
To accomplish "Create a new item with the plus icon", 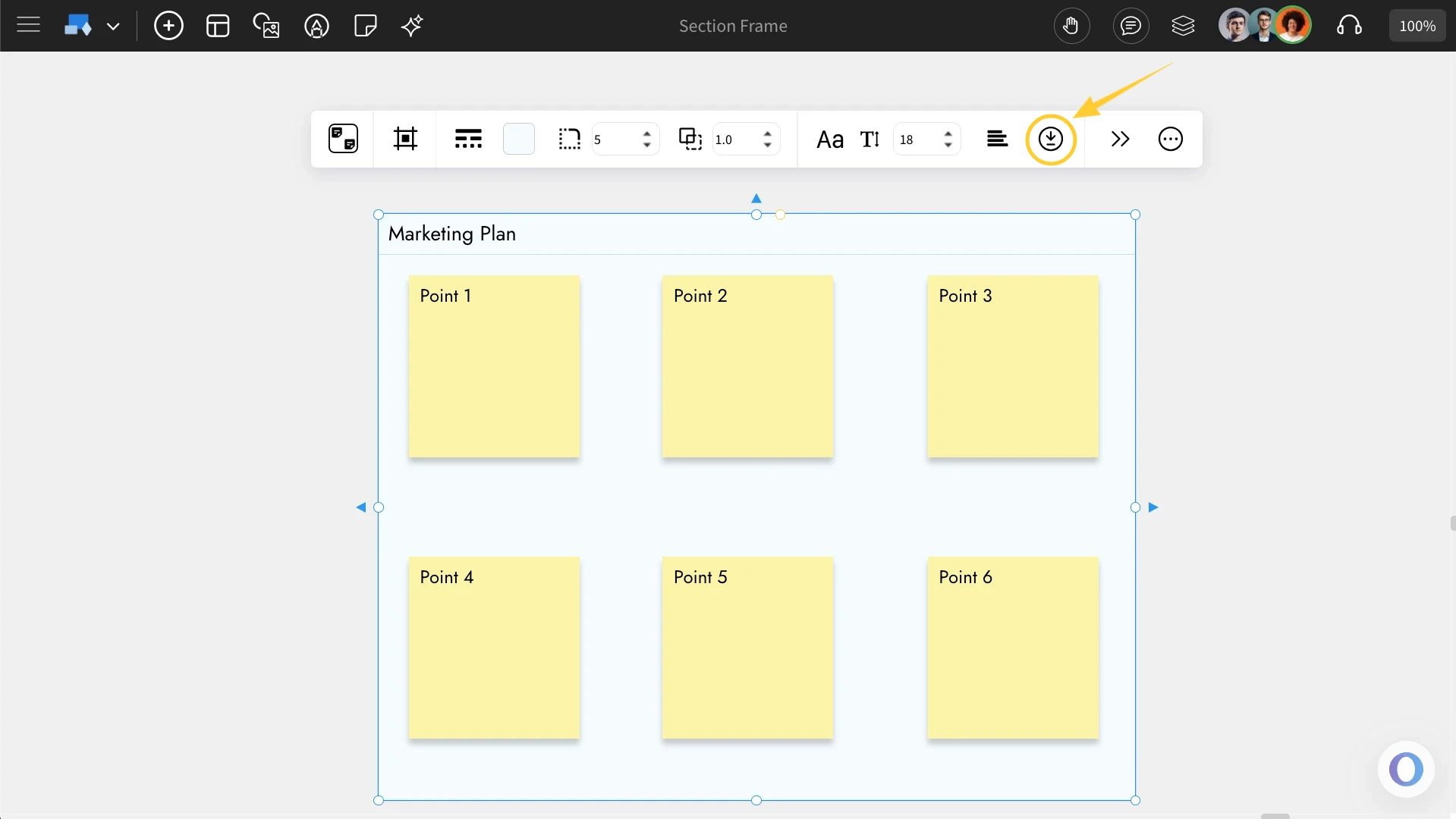I will tap(168, 25).
